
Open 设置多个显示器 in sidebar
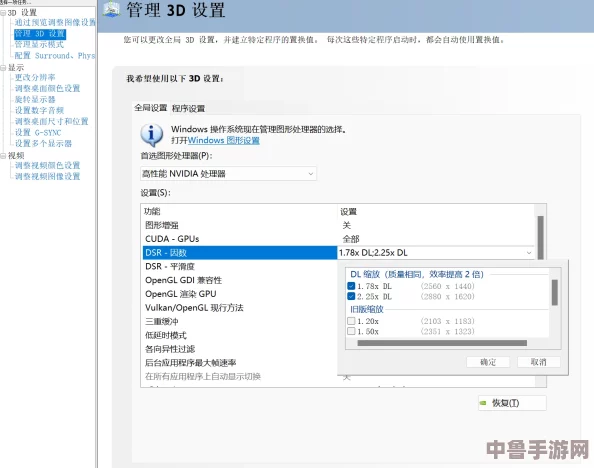click(43, 143)
